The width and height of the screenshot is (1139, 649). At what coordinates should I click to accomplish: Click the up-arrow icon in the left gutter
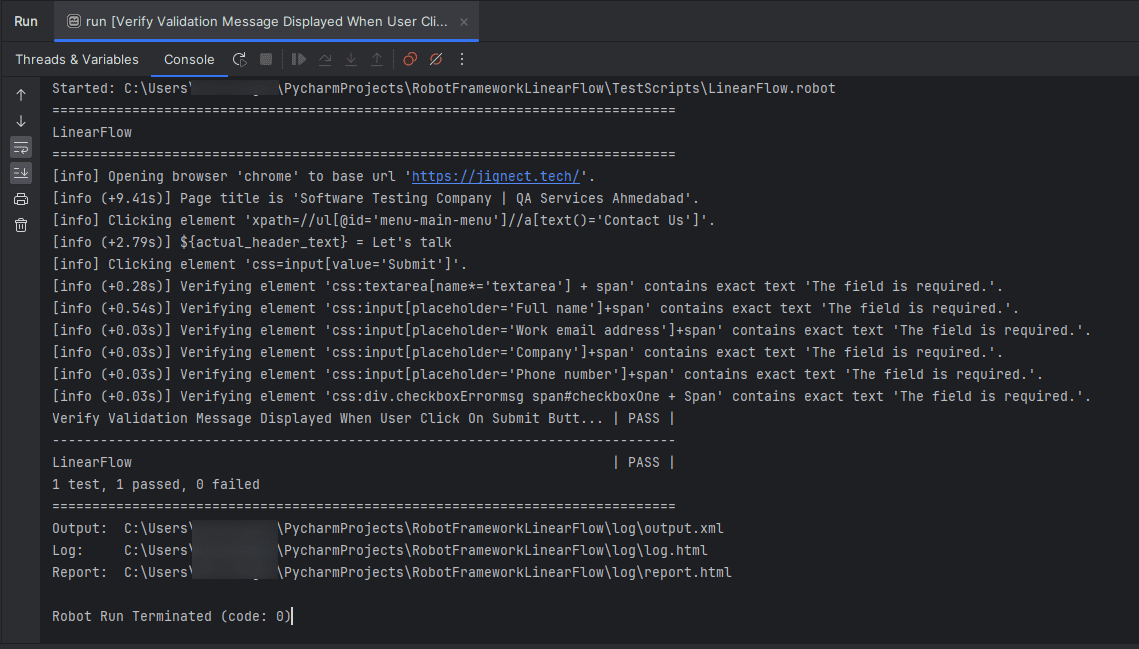tap(21, 95)
